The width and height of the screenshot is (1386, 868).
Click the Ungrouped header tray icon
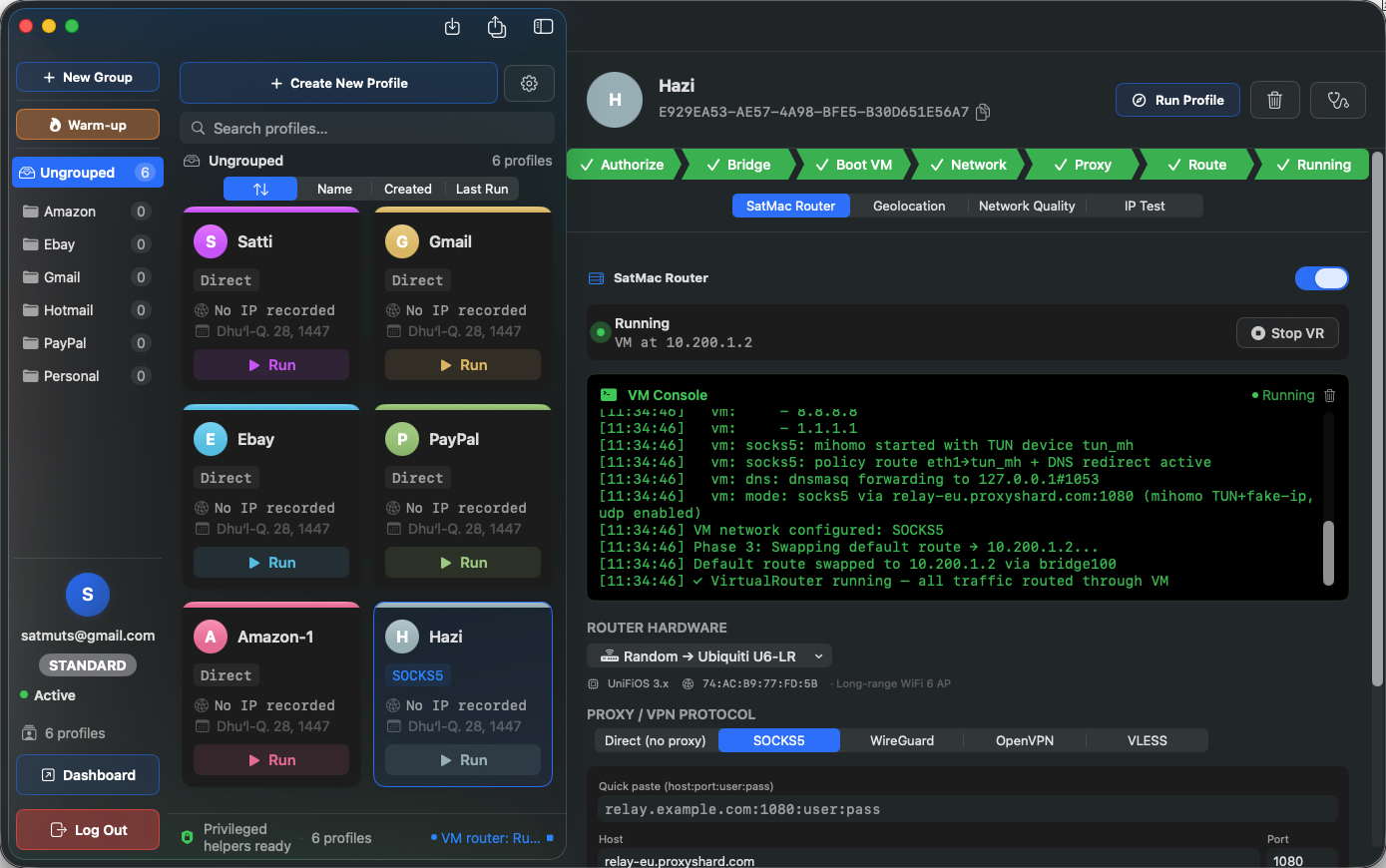click(193, 161)
